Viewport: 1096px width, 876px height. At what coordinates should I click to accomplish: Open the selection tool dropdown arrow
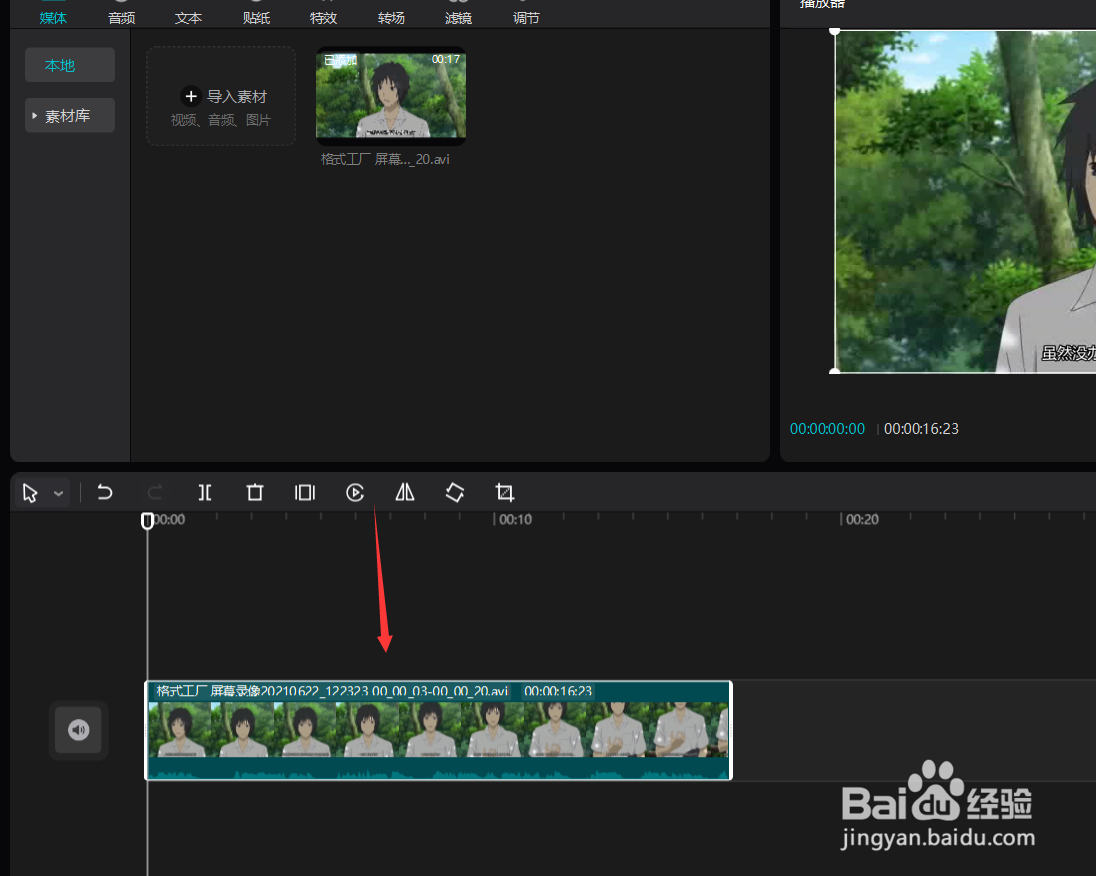59,494
